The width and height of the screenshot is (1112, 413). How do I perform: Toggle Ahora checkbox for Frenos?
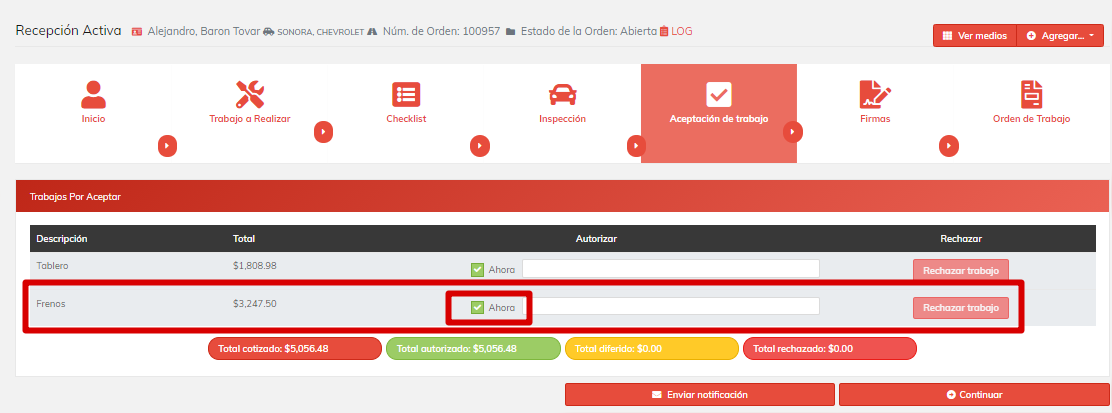pos(477,307)
